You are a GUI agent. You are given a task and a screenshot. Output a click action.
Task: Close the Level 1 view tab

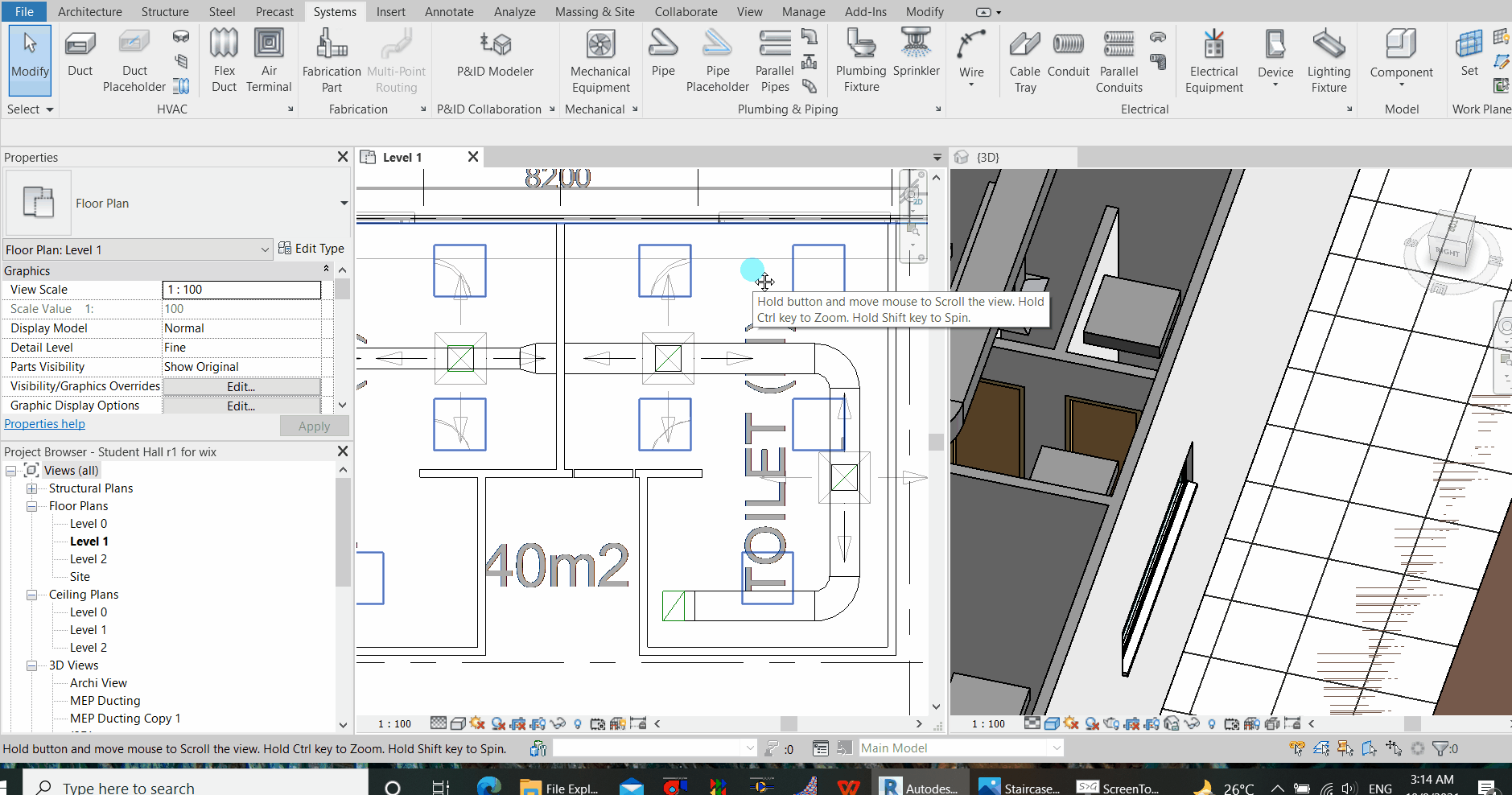pos(473,157)
